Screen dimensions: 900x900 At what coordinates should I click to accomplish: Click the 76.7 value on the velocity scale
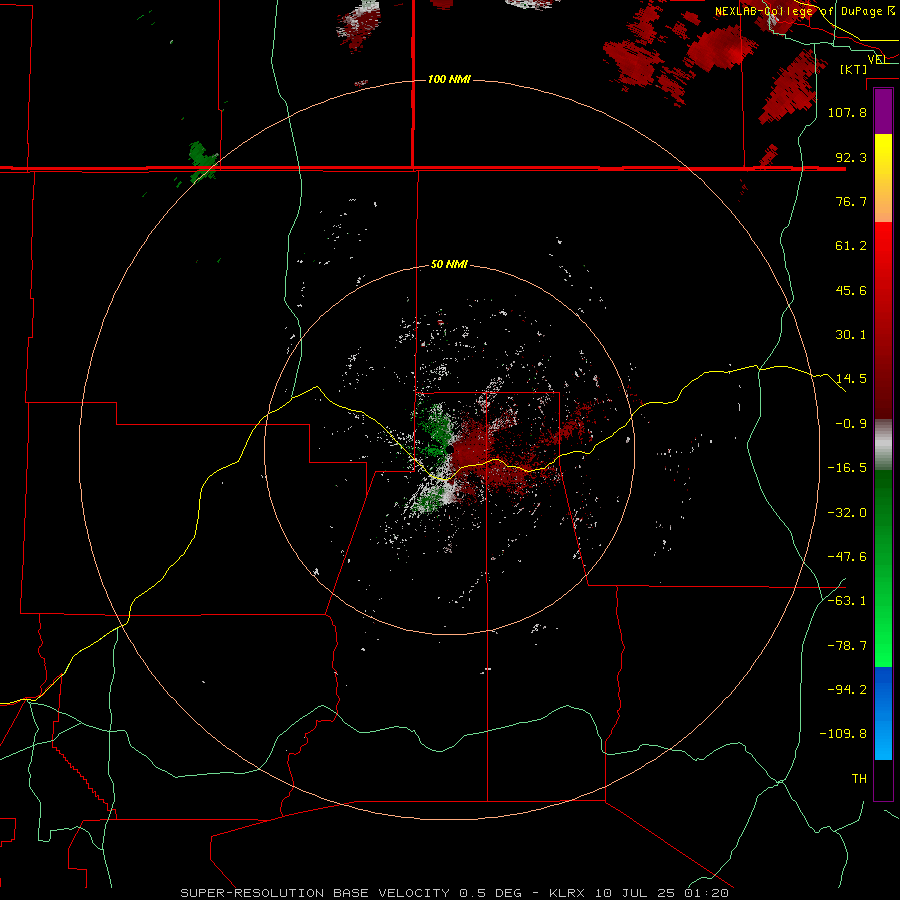(x=851, y=201)
